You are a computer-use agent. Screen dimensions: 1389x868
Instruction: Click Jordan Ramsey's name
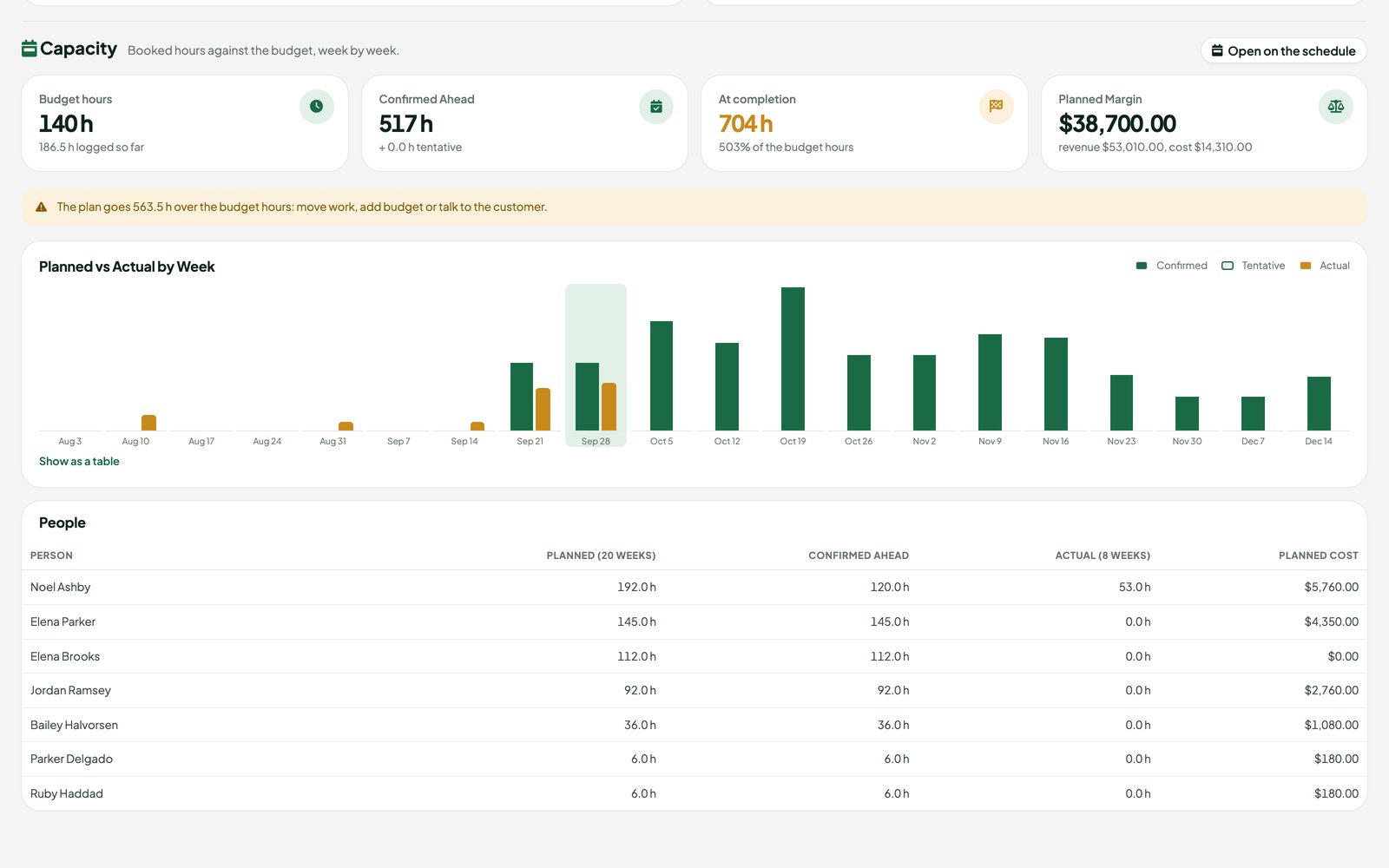coord(70,690)
